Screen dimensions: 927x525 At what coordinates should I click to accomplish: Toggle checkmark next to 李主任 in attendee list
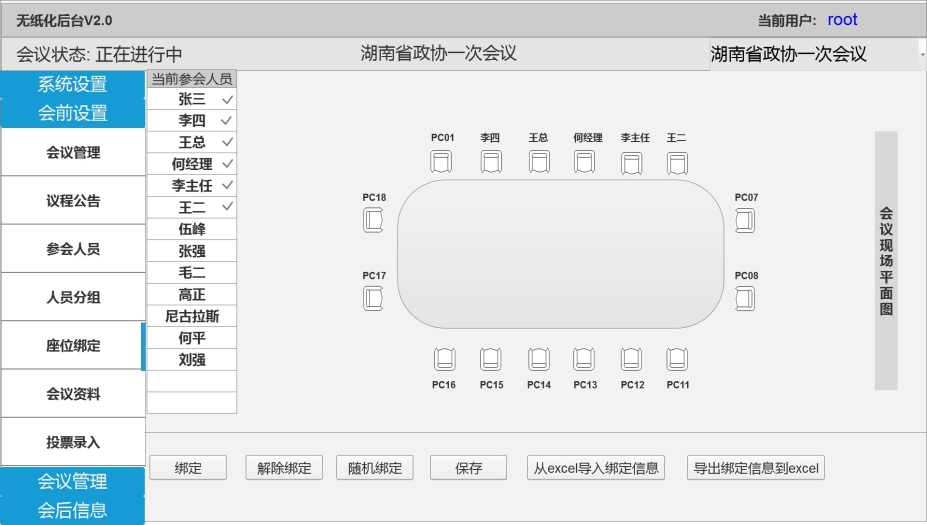[x=227, y=185]
